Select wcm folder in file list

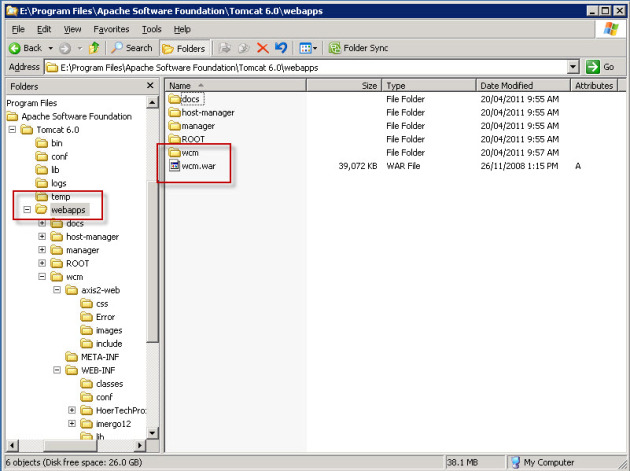184,153
